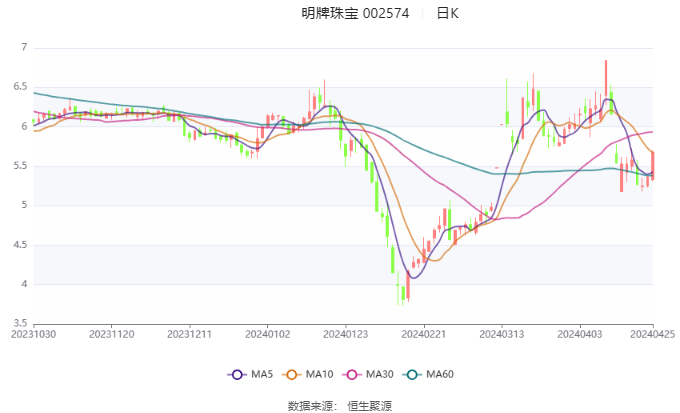Click the 20240425 date axis label
Image resolution: width=680 pixels, height=413 pixels.
click(x=652, y=334)
